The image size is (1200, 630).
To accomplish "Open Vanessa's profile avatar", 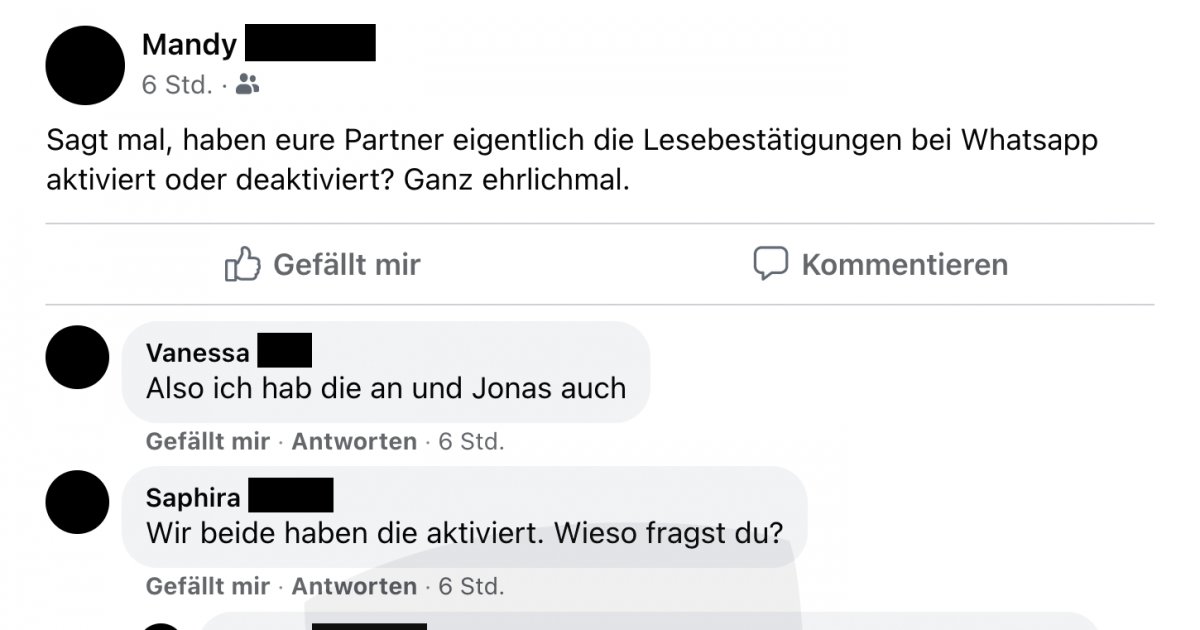I will [x=77, y=357].
